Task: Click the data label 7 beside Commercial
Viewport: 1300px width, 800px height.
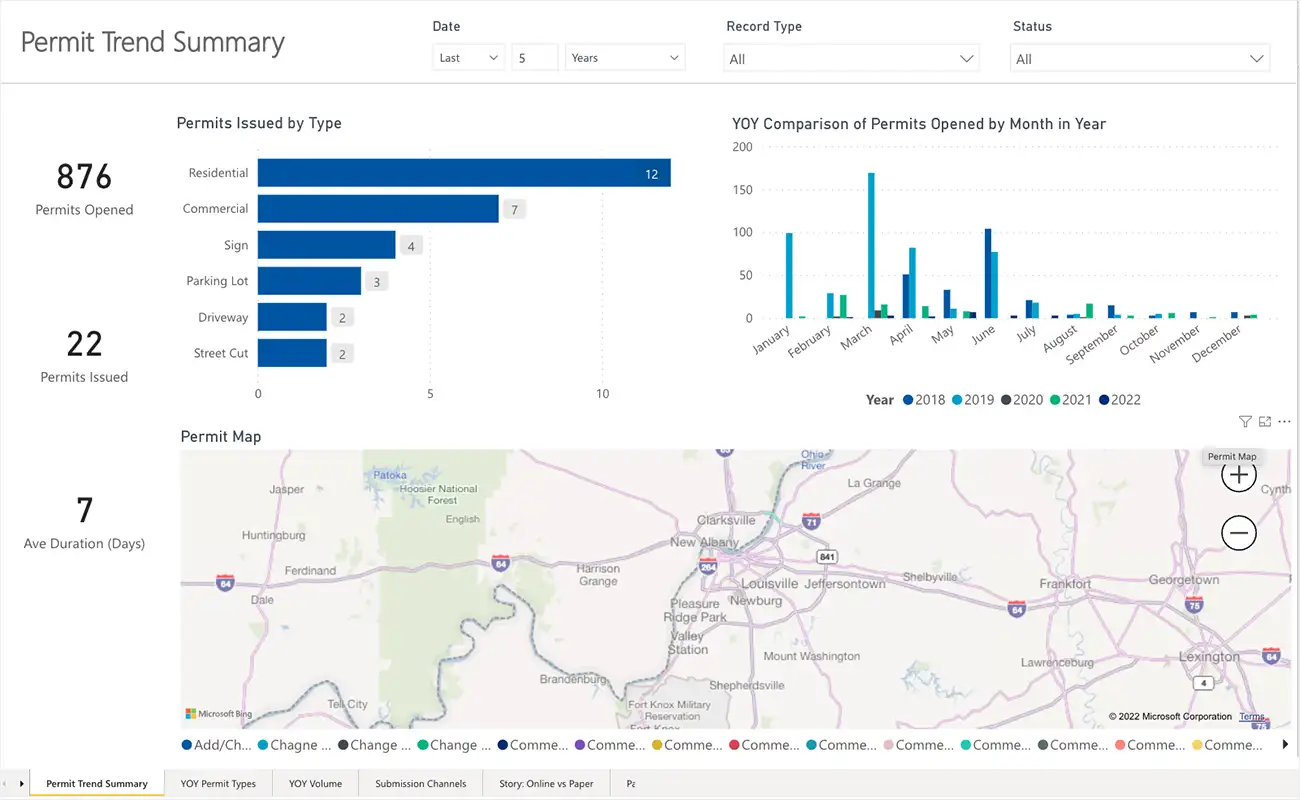Action: click(514, 210)
